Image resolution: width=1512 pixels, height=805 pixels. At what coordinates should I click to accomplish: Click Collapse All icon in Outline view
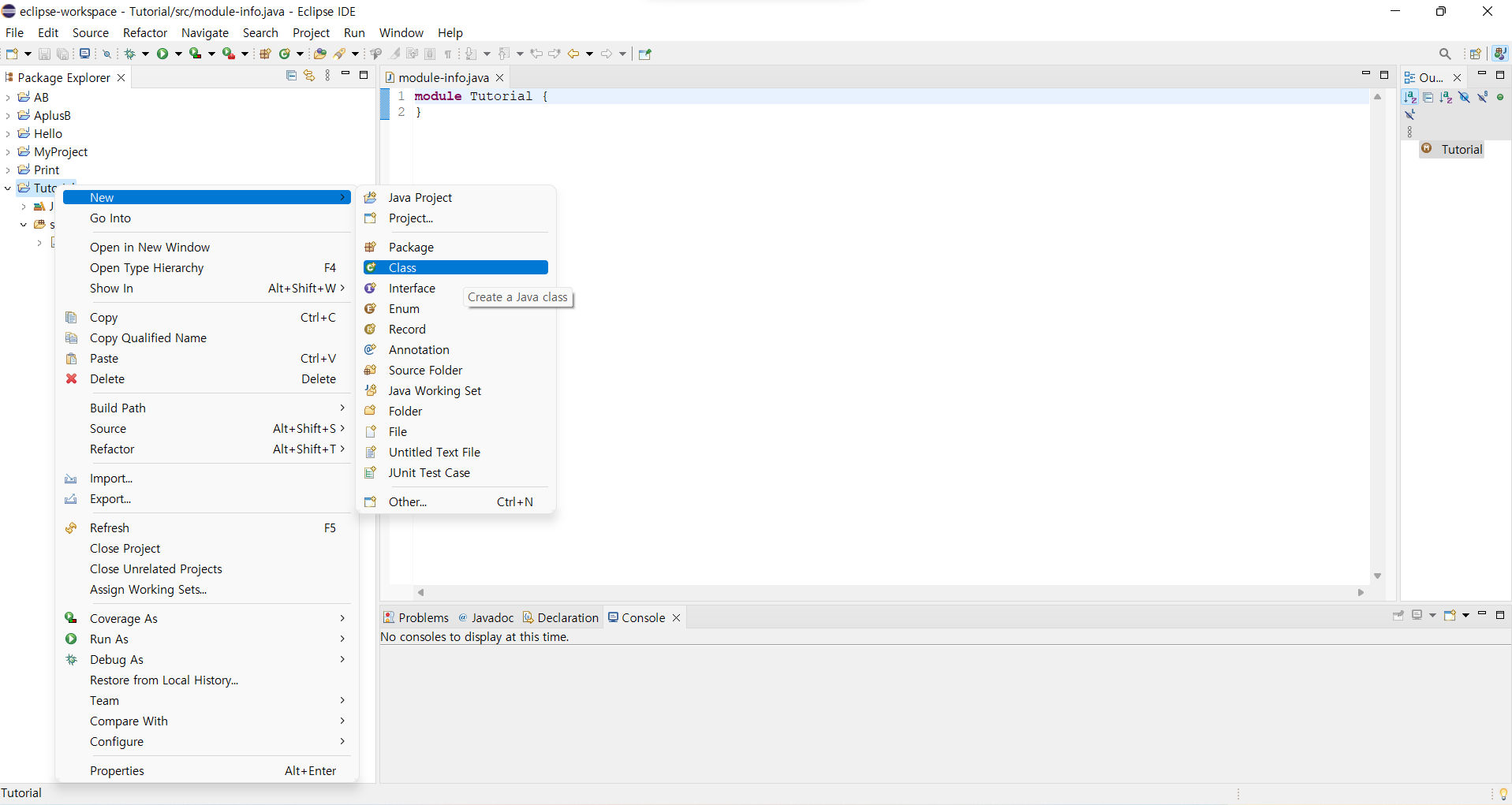[1428, 97]
